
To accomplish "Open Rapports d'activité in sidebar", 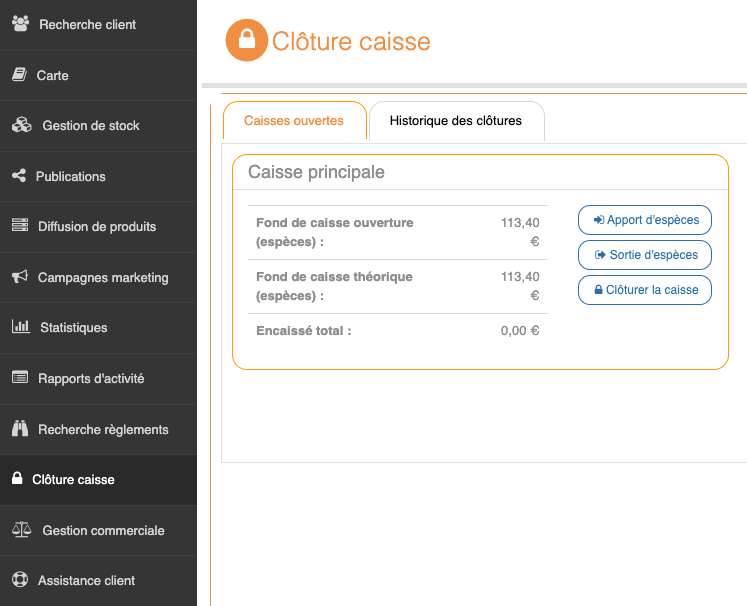I will (91, 378).
